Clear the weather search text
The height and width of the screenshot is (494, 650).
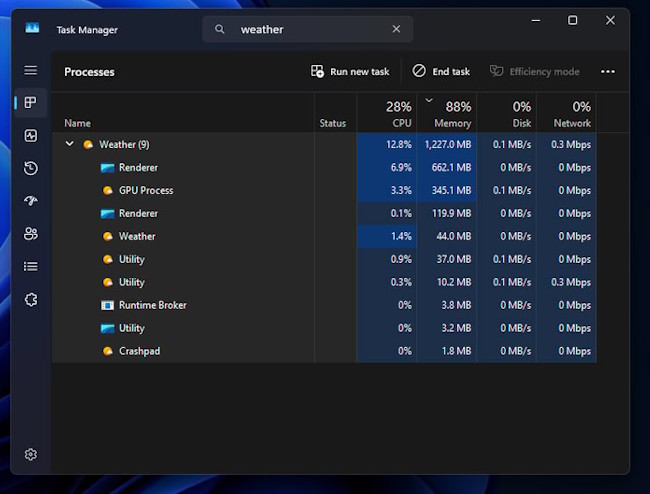(396, 29)
